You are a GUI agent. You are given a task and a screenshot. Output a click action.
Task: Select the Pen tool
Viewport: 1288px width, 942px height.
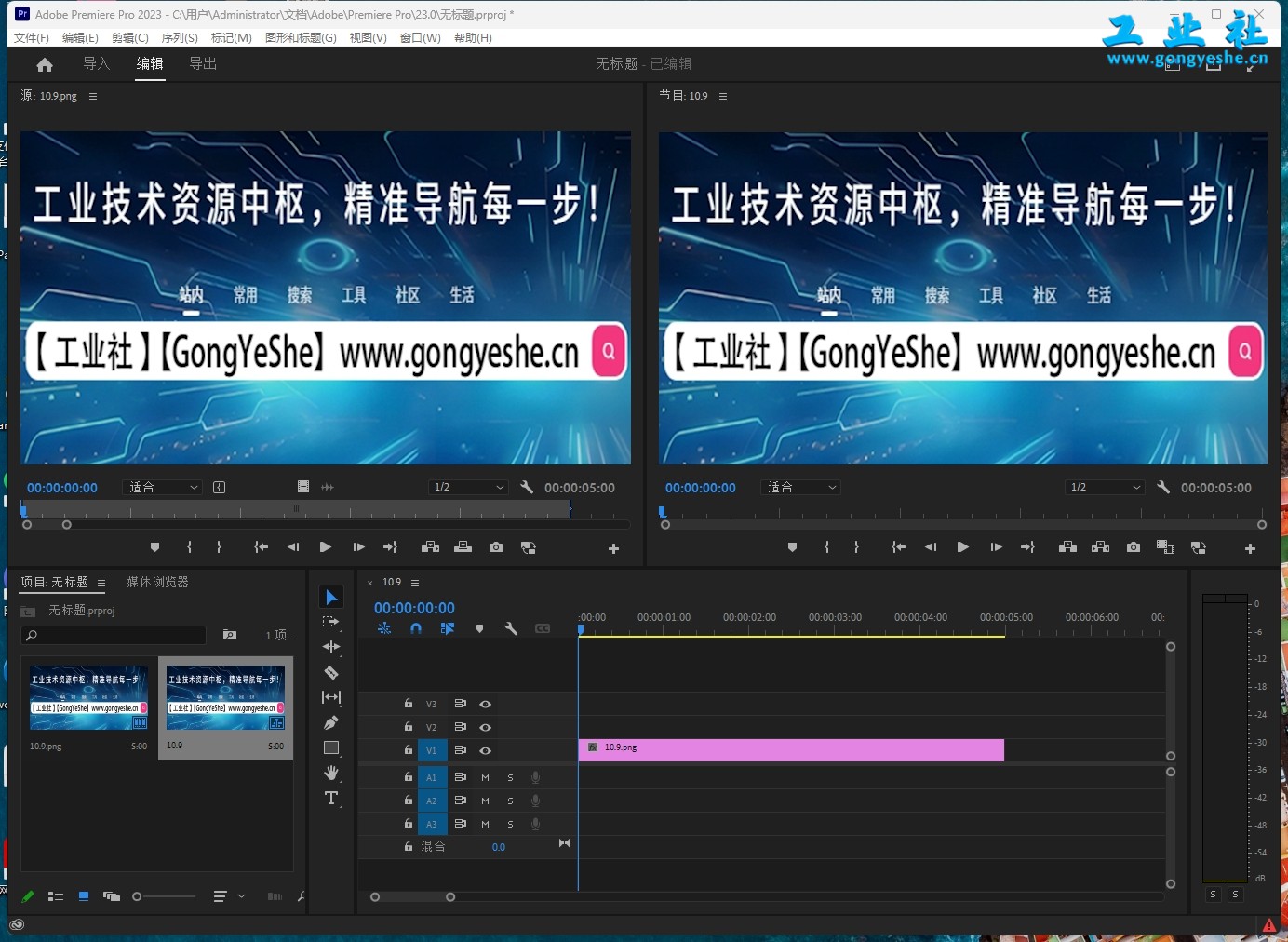point(330,722)
